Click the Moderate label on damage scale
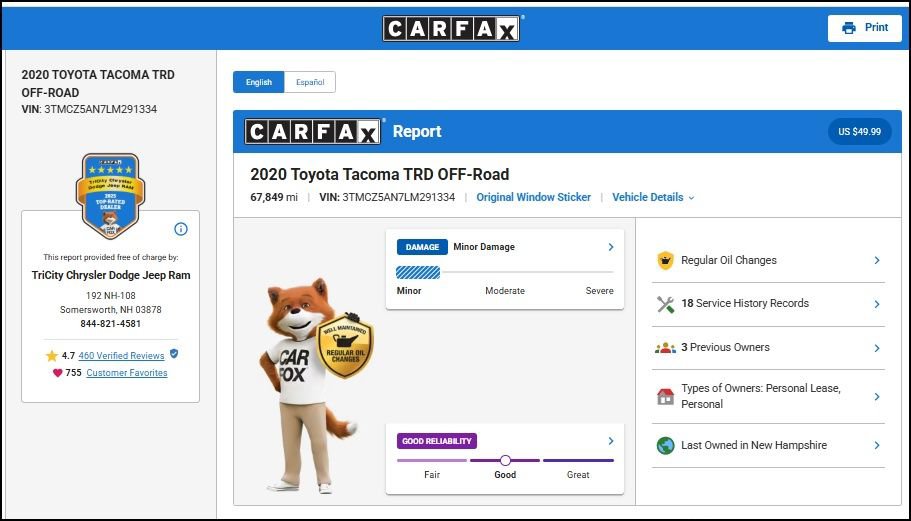 tap(505, 290)
